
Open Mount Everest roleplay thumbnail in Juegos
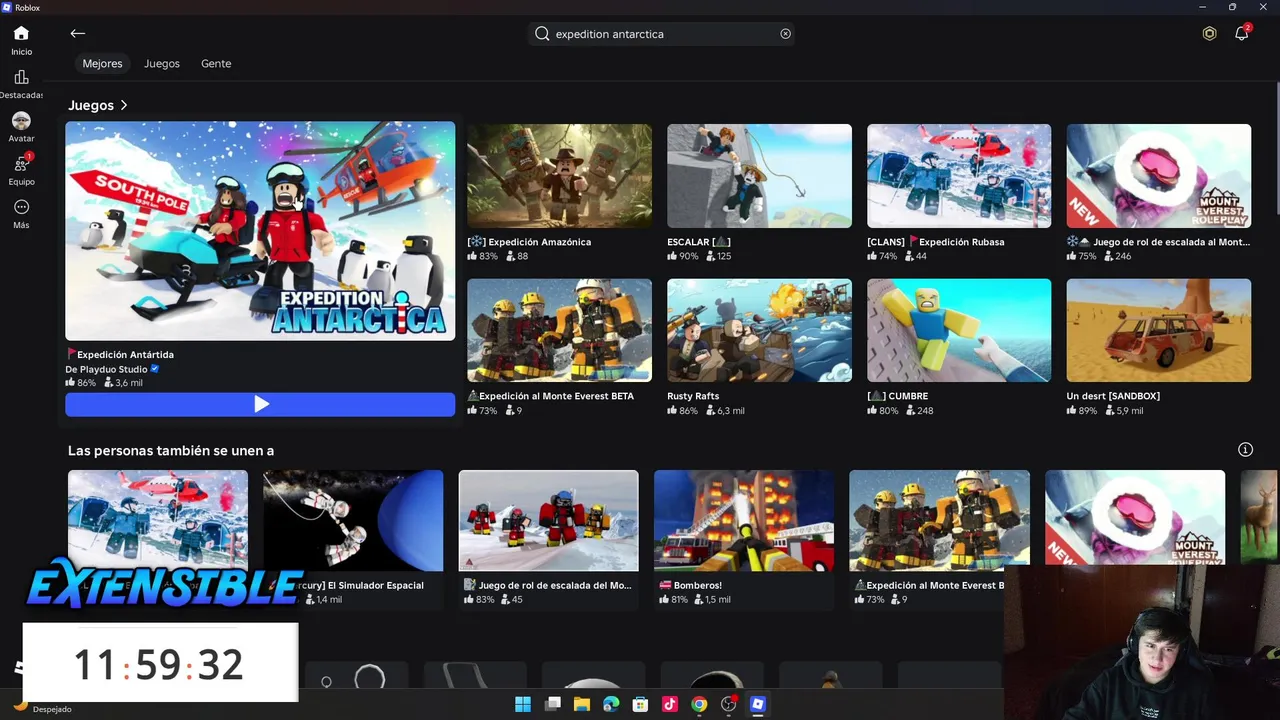(1159, 176)
